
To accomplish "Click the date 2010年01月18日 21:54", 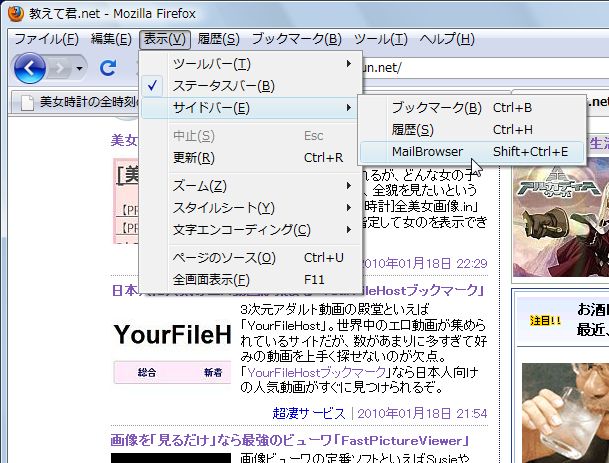I will pyautogui.click(x=422, y=413).
